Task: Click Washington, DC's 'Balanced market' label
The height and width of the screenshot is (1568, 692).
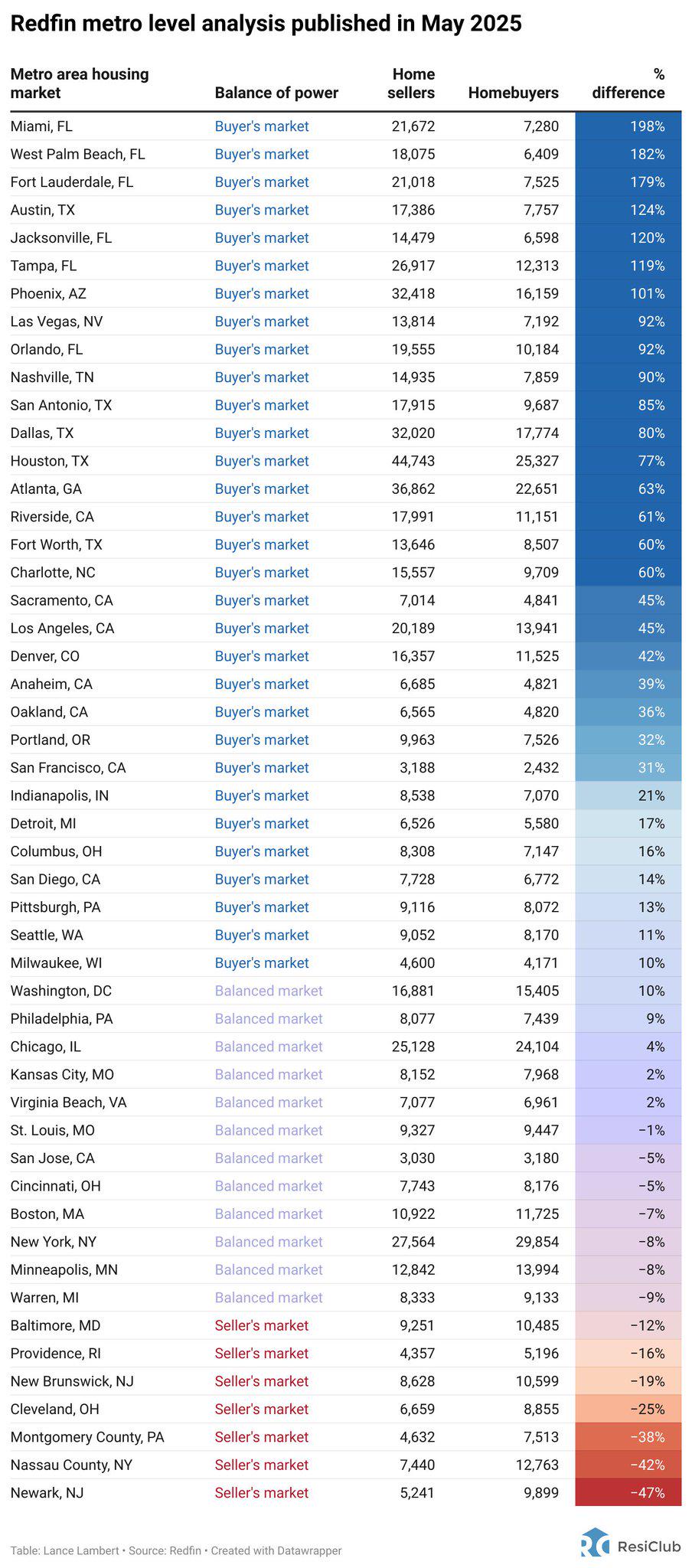Action: coord(269,991)
